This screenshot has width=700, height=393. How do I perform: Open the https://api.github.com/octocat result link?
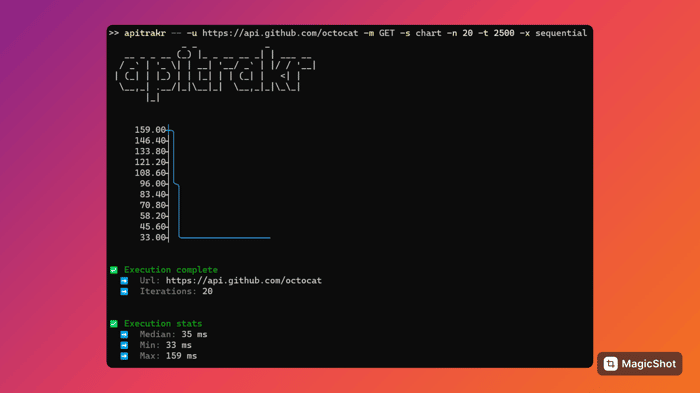(x=244, y=280)
